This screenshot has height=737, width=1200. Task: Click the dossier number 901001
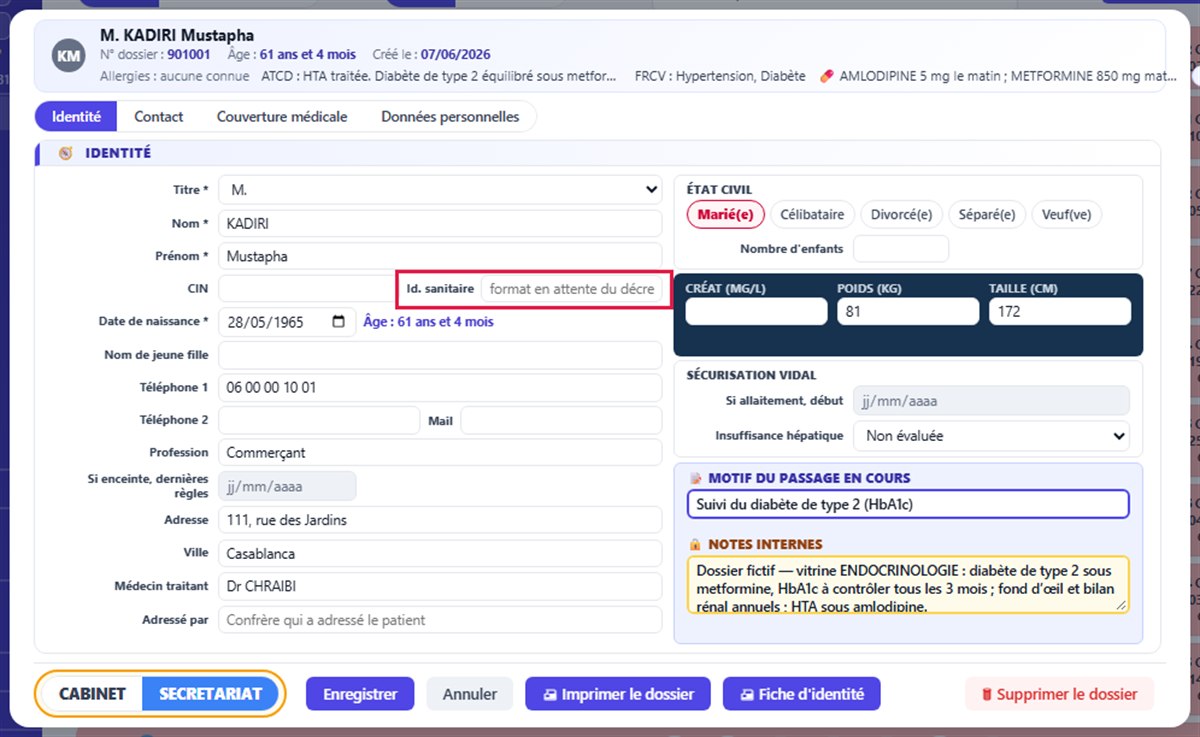point(189,55)
